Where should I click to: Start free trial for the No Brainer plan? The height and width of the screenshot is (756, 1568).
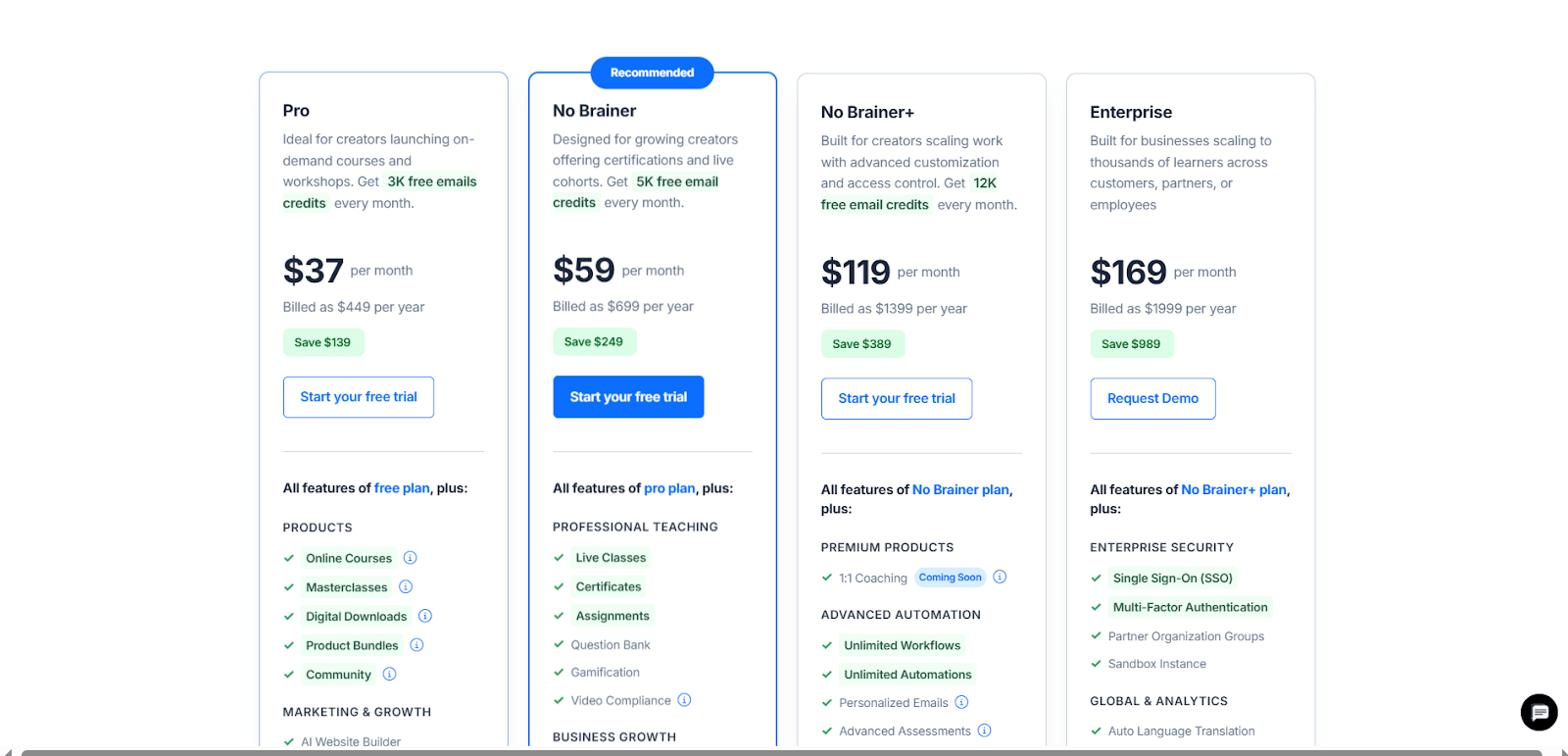tap(628, 397)
